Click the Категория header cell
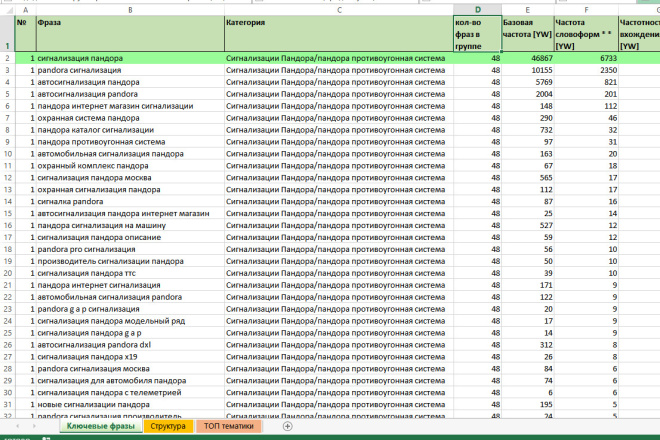The height and width of the screenshot is (440, 660). [x=339, y=34]
